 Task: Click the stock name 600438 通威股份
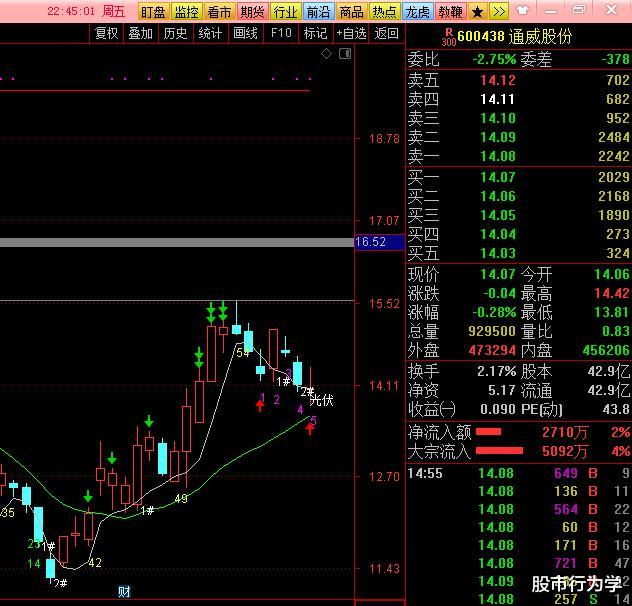click(x=515, y=37)
